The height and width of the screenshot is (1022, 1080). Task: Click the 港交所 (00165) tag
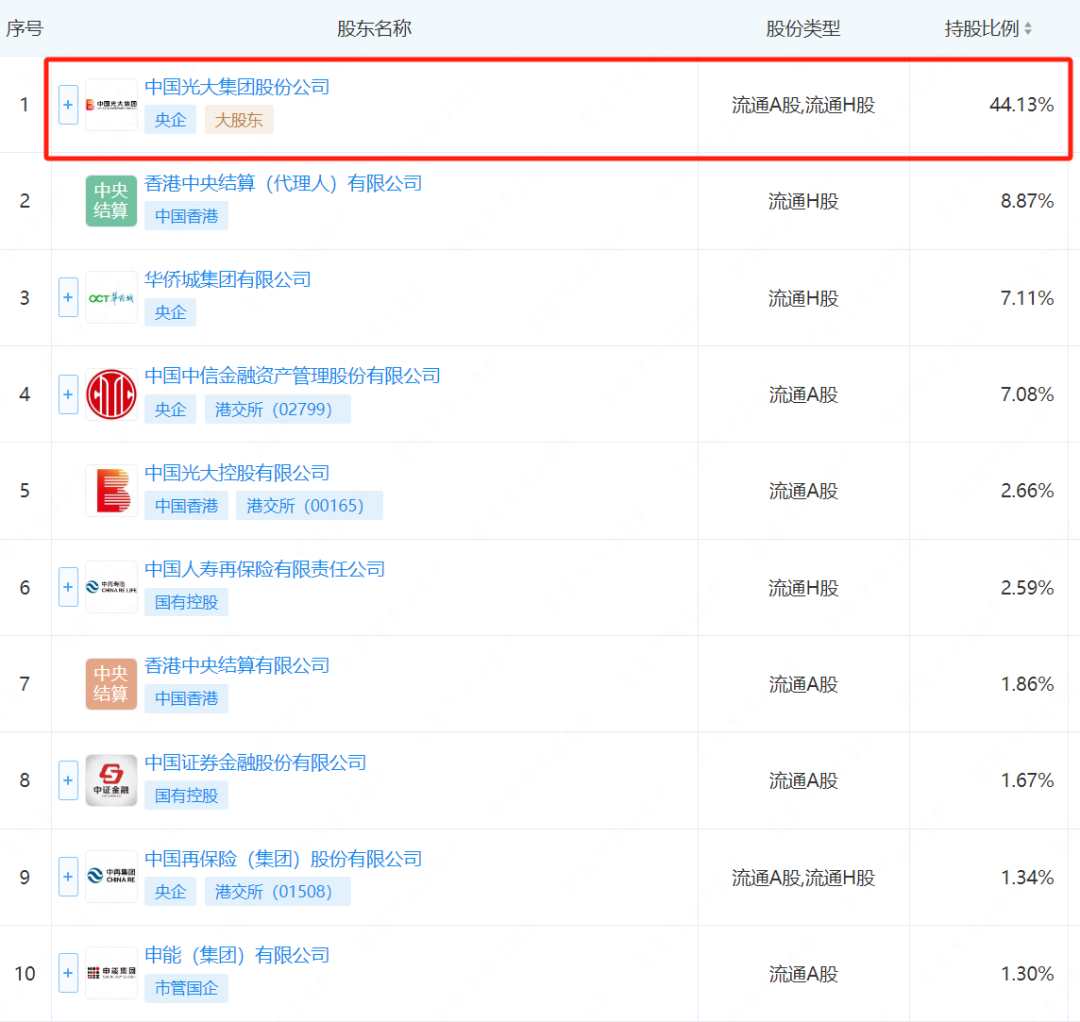309,505
